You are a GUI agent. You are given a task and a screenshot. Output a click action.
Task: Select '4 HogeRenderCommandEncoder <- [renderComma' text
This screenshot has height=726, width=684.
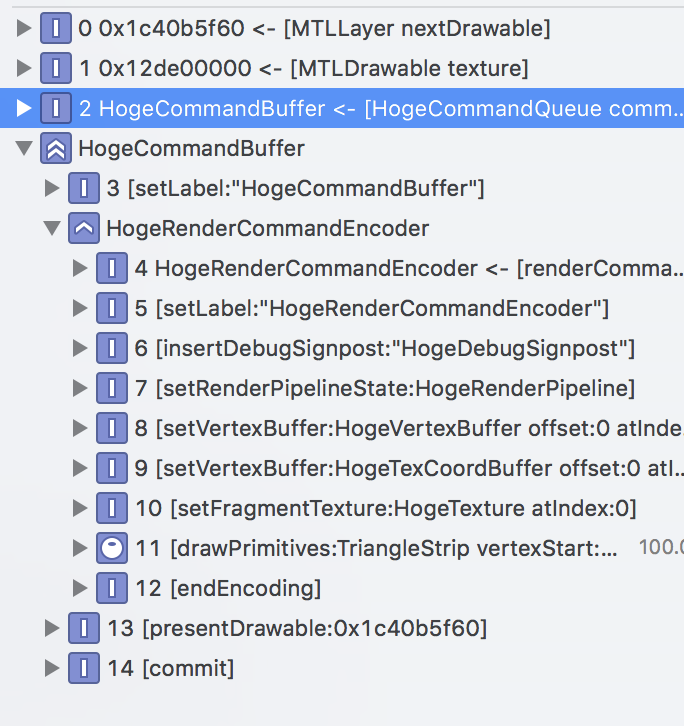coord(409,269)
